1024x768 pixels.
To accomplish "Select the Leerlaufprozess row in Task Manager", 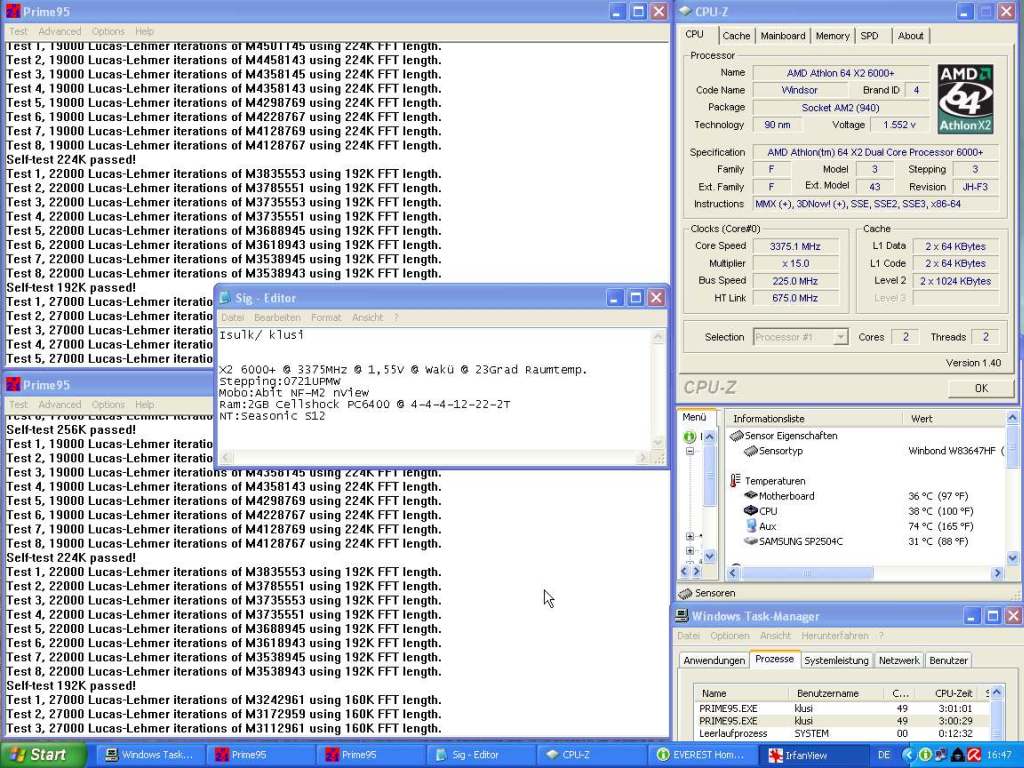I will 841,733.
